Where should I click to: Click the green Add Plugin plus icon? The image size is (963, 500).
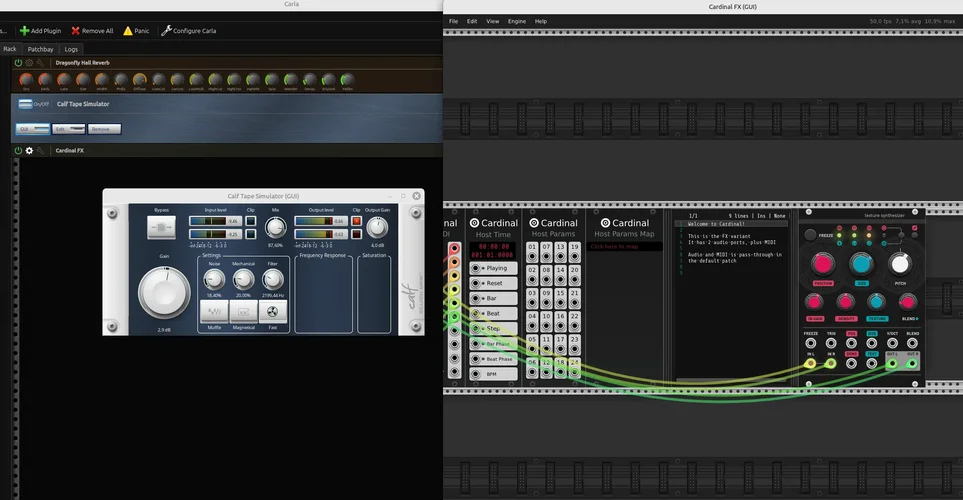[25, 31]
